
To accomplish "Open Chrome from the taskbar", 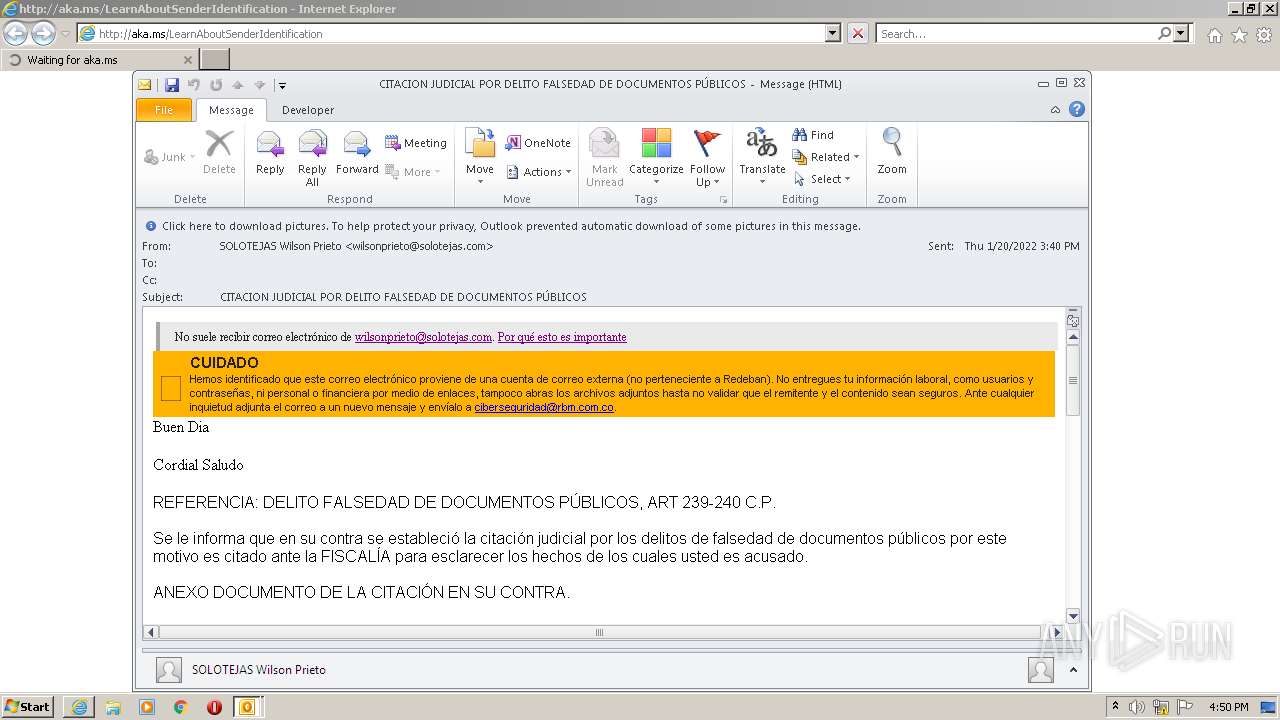I will point(180,707).
